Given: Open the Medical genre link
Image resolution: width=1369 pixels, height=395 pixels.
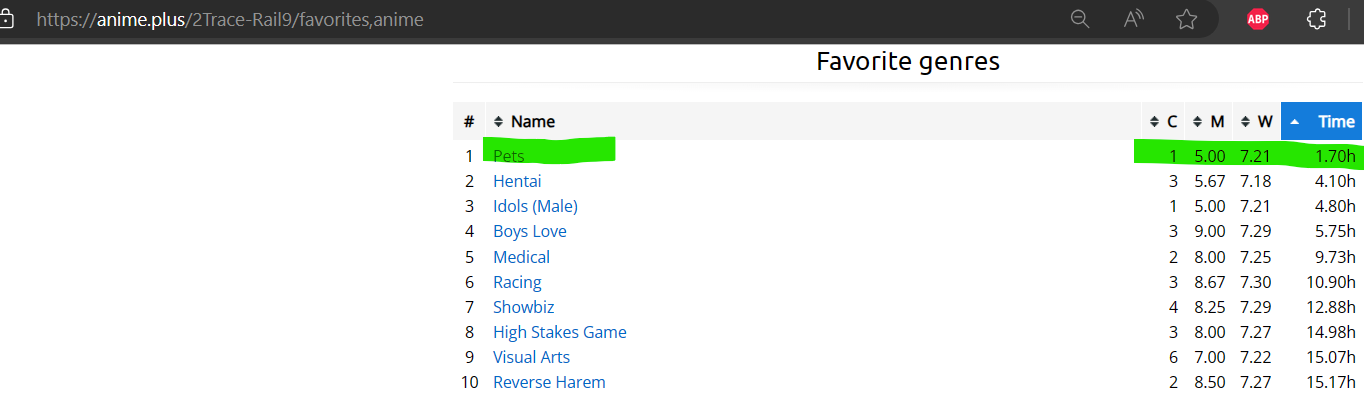Looking at the screenshot, I should tap(521, 257).
